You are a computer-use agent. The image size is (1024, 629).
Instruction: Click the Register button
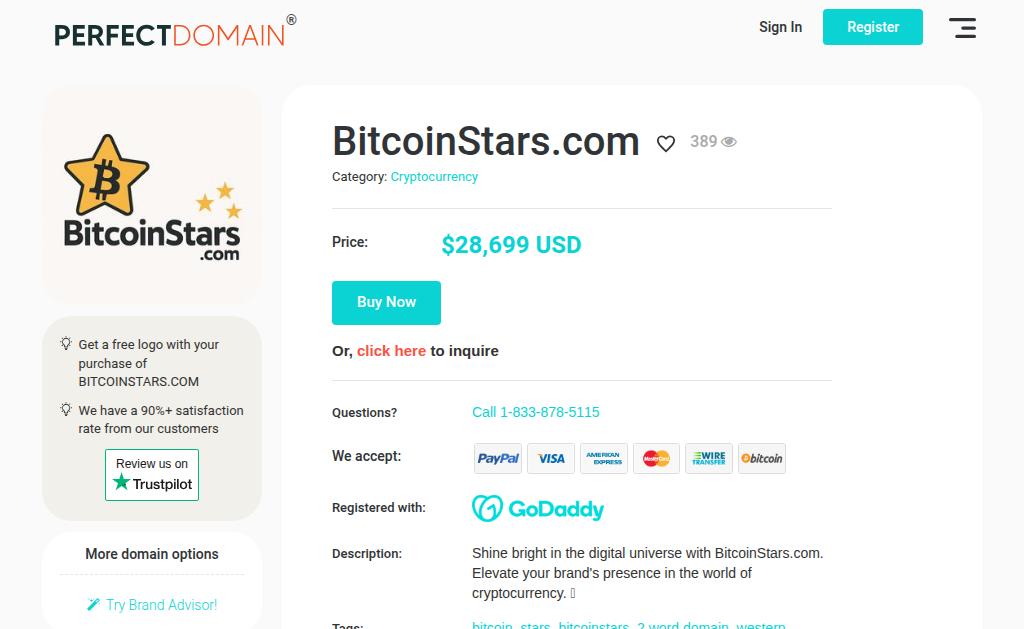[x=873, y=27]
